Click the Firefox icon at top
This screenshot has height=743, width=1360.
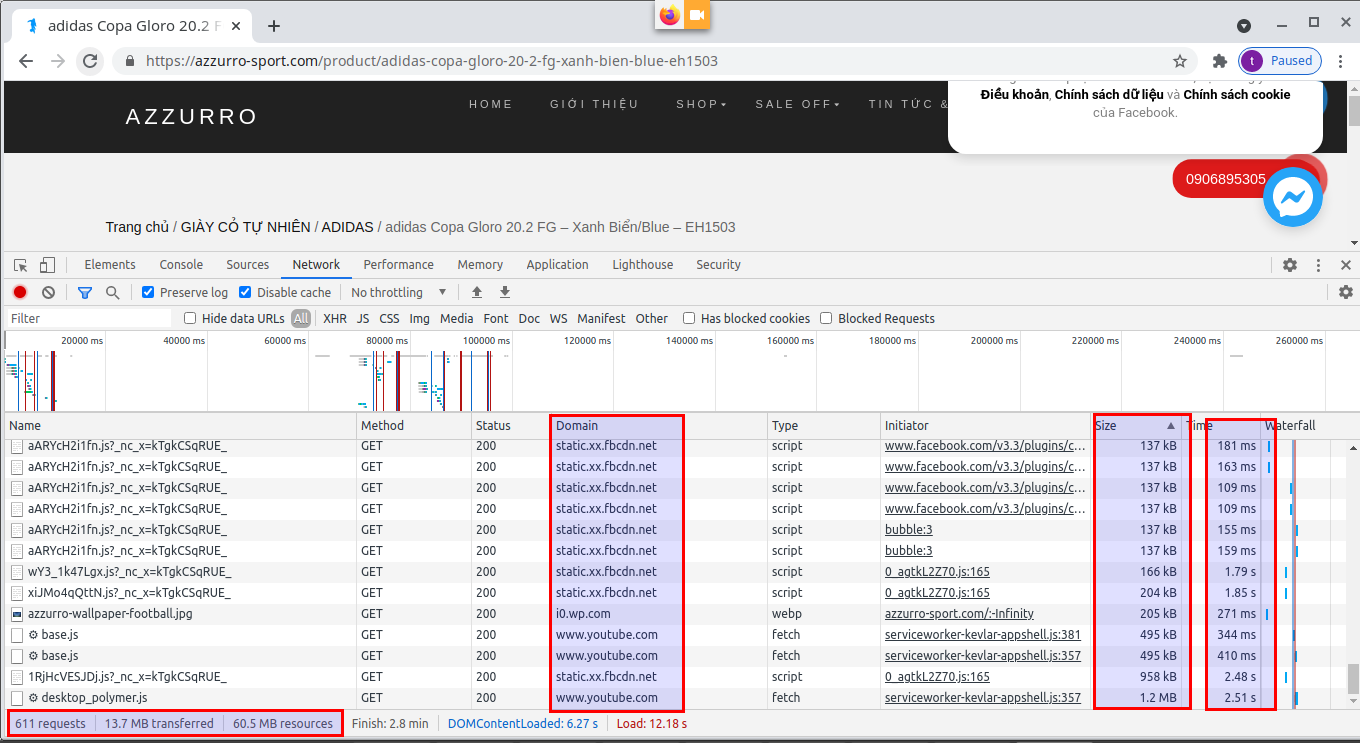coord(669,15)
